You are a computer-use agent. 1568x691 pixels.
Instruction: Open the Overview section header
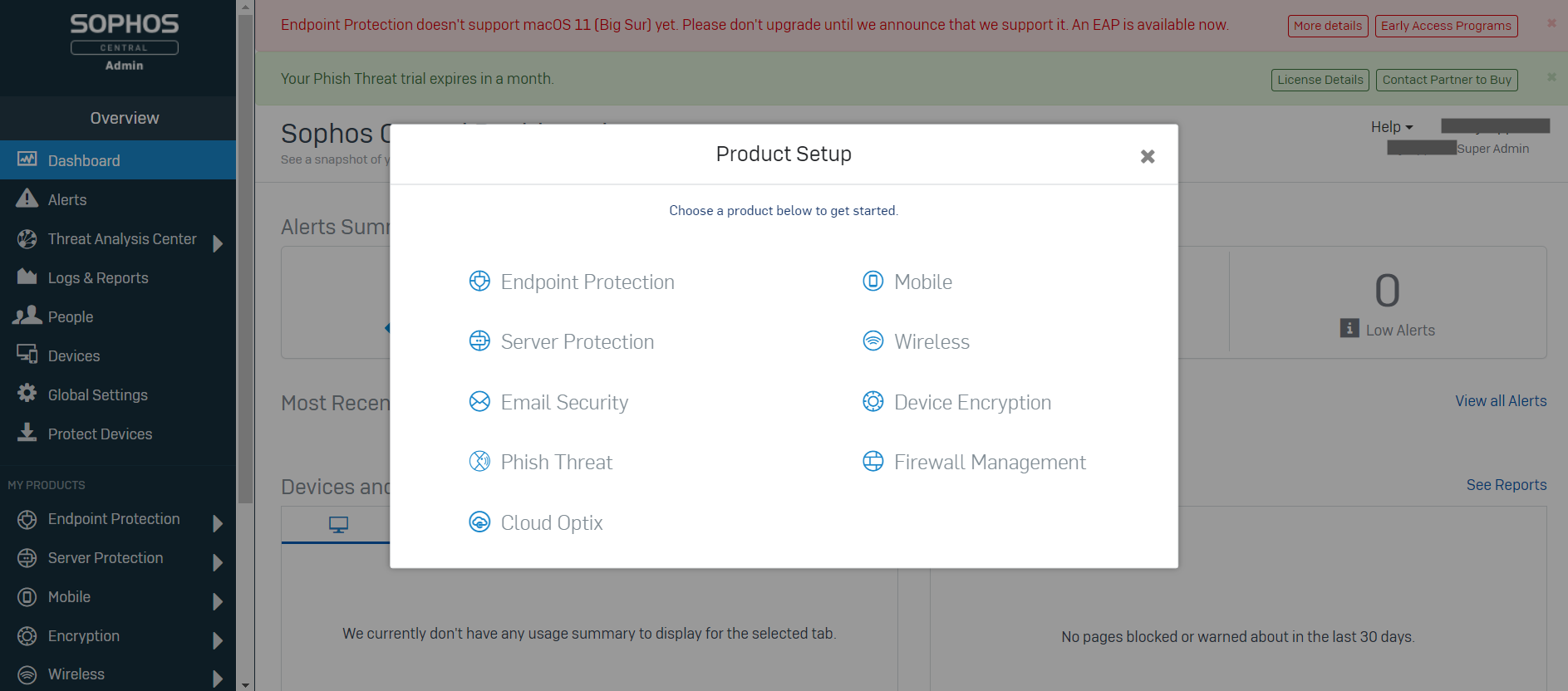(x=118, y=118)
